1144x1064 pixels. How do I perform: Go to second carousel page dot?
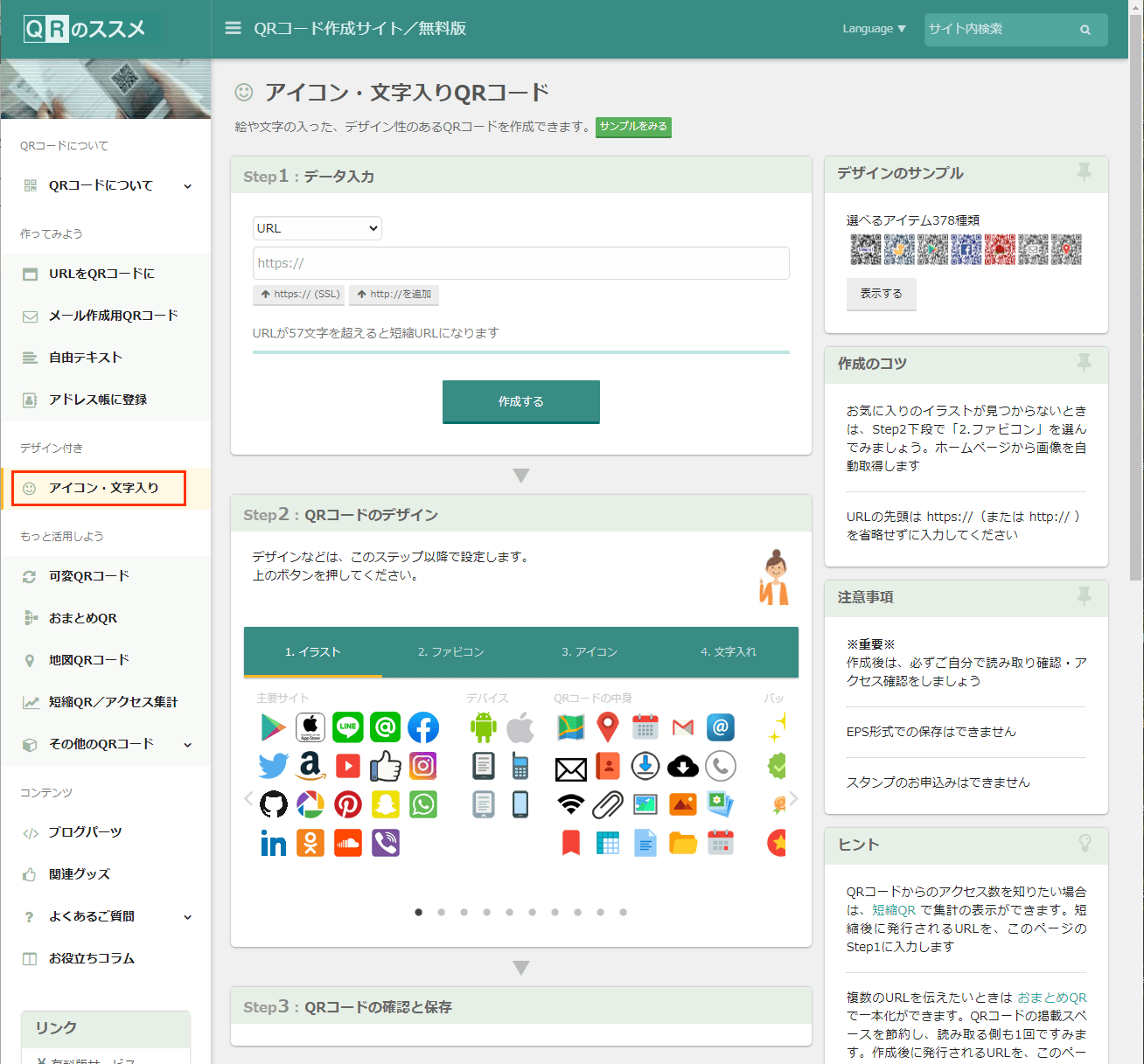pos(442,912)
